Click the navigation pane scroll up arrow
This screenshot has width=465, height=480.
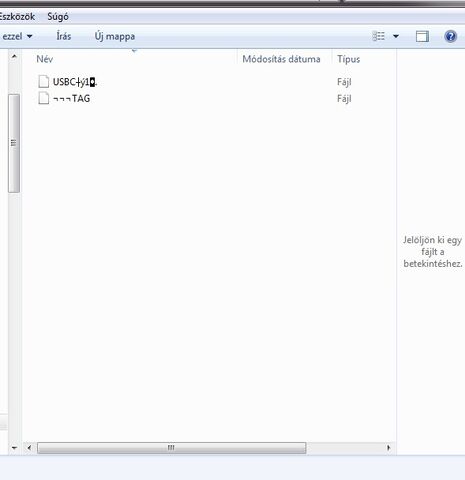tap(14, 56)
